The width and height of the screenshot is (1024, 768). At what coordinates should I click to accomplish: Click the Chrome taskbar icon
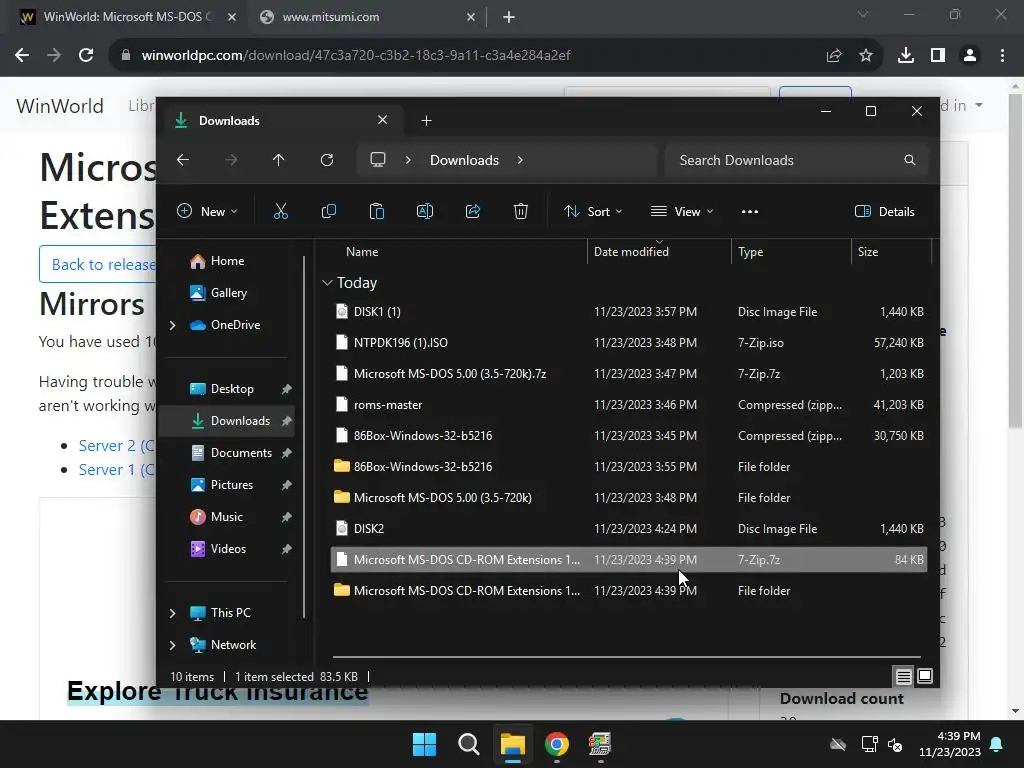coord(556,744)
